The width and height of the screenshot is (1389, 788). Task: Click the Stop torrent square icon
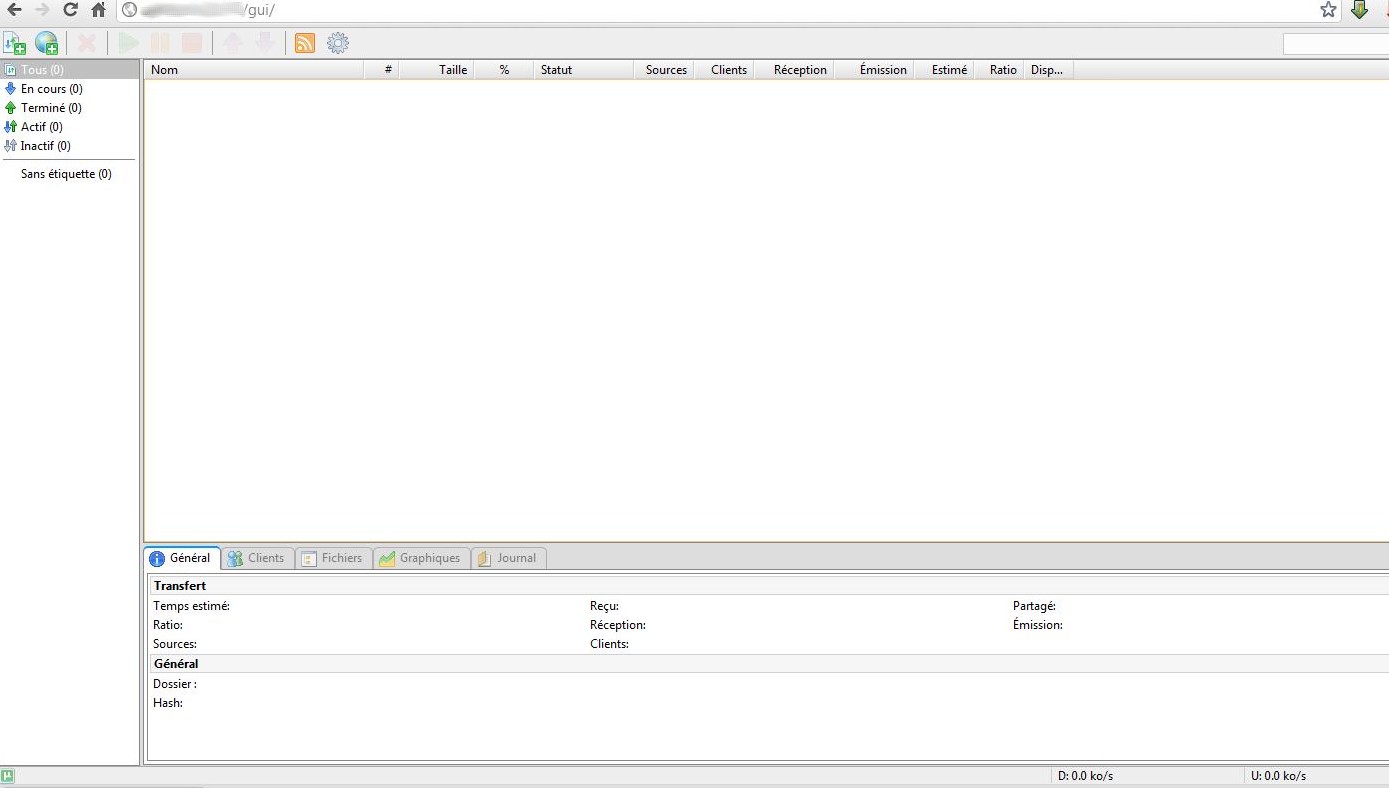192,43
